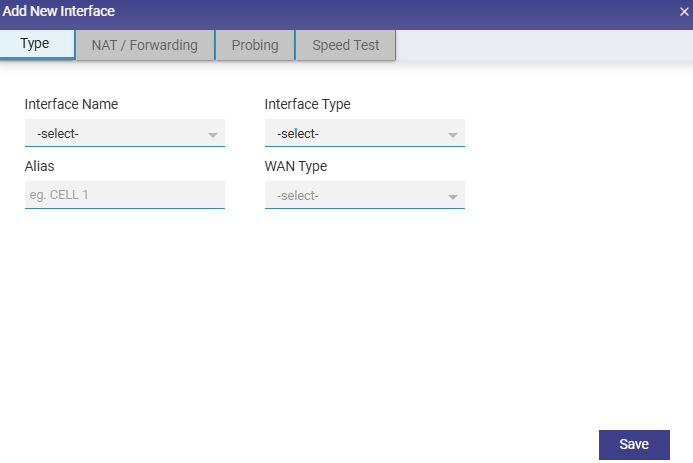Open the WAN Type select box
This screenshot has height=463, width=693.
coord(356,195)
